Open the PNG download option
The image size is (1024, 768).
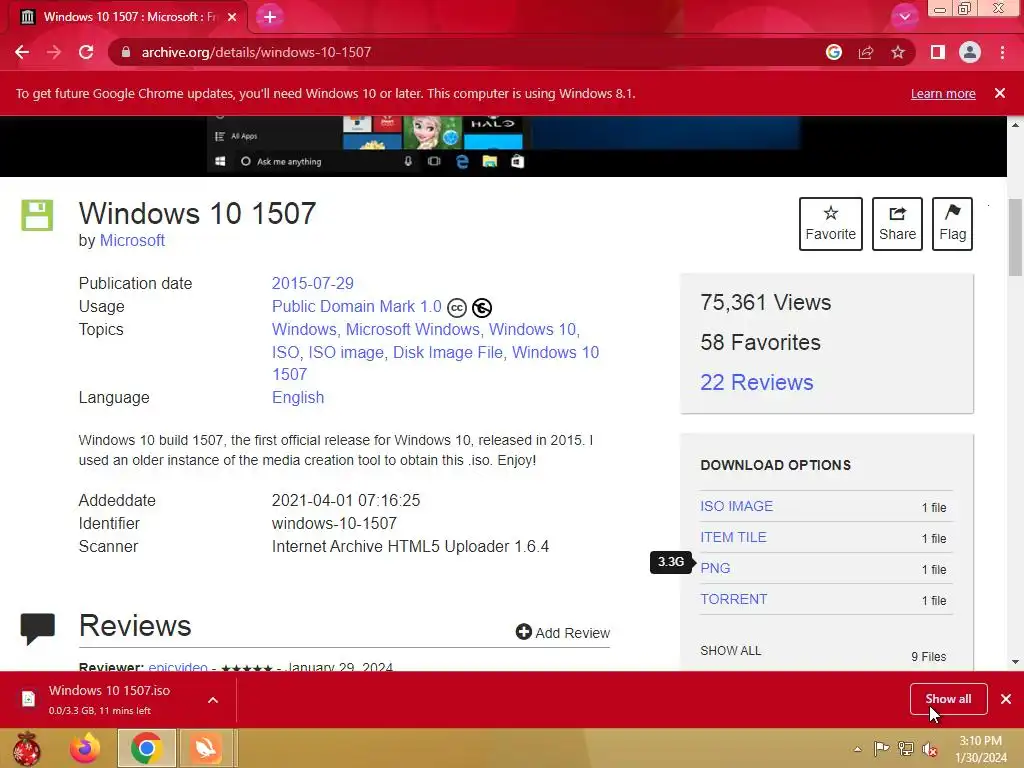coord(715,568)
